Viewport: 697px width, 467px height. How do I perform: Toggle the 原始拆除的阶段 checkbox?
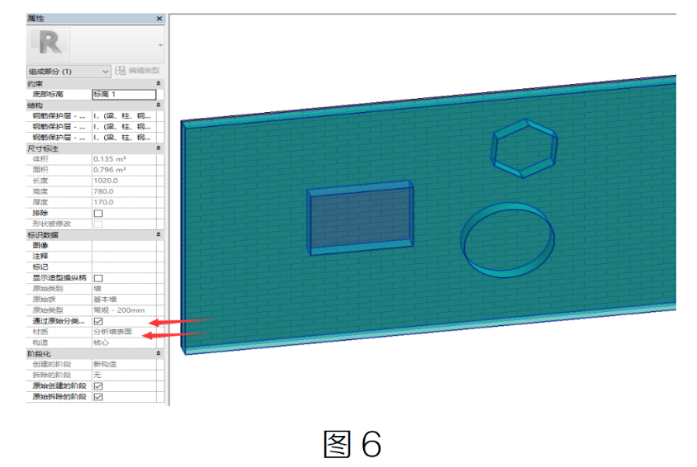(x=98, y=397)
